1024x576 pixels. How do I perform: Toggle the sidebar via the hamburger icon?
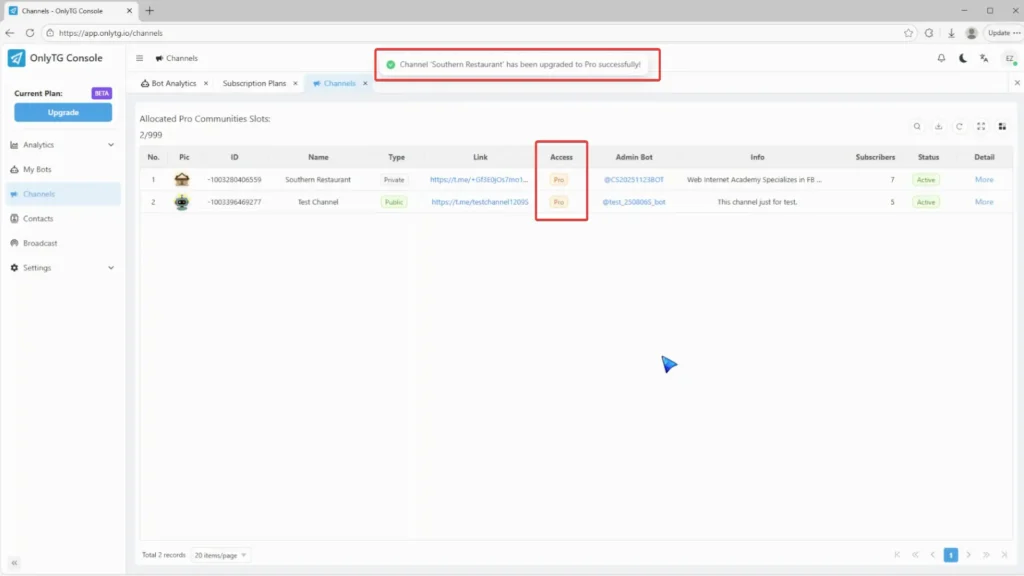click(x=140, y=58)
